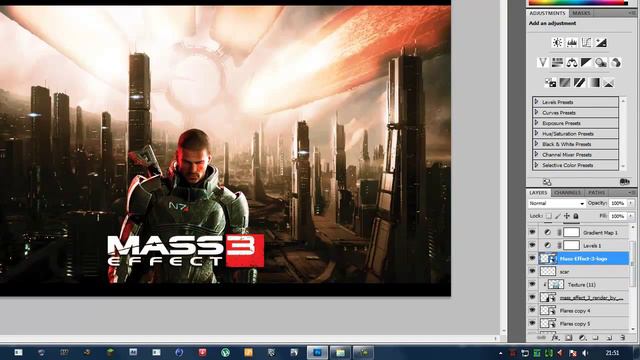Create new fill or adjustment layer
The width and height of the screenshot is (640, 360).
coord(582,338)
